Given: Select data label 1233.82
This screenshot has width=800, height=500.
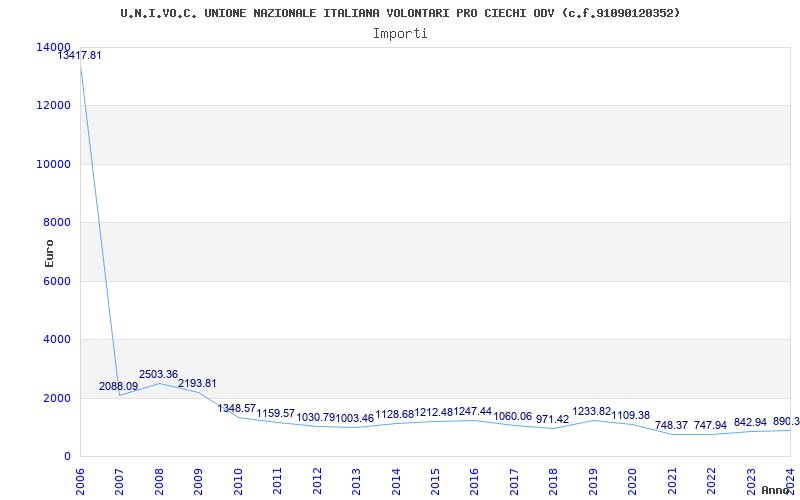Looking at the screenshot, I should tap(591, 411).
